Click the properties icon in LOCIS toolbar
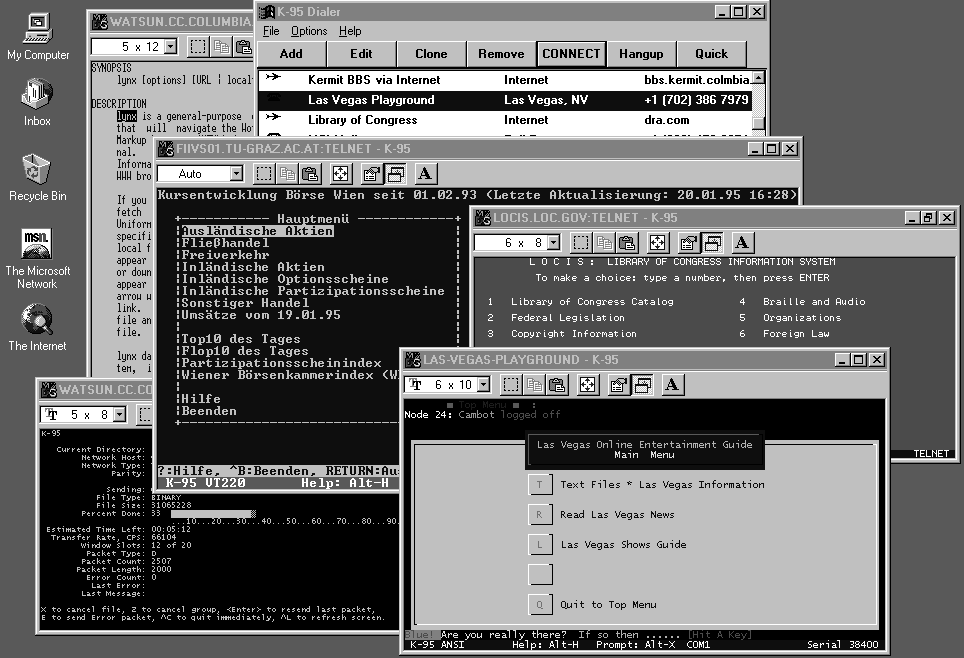Screen dimensions: 964x658 coord(688,242)
